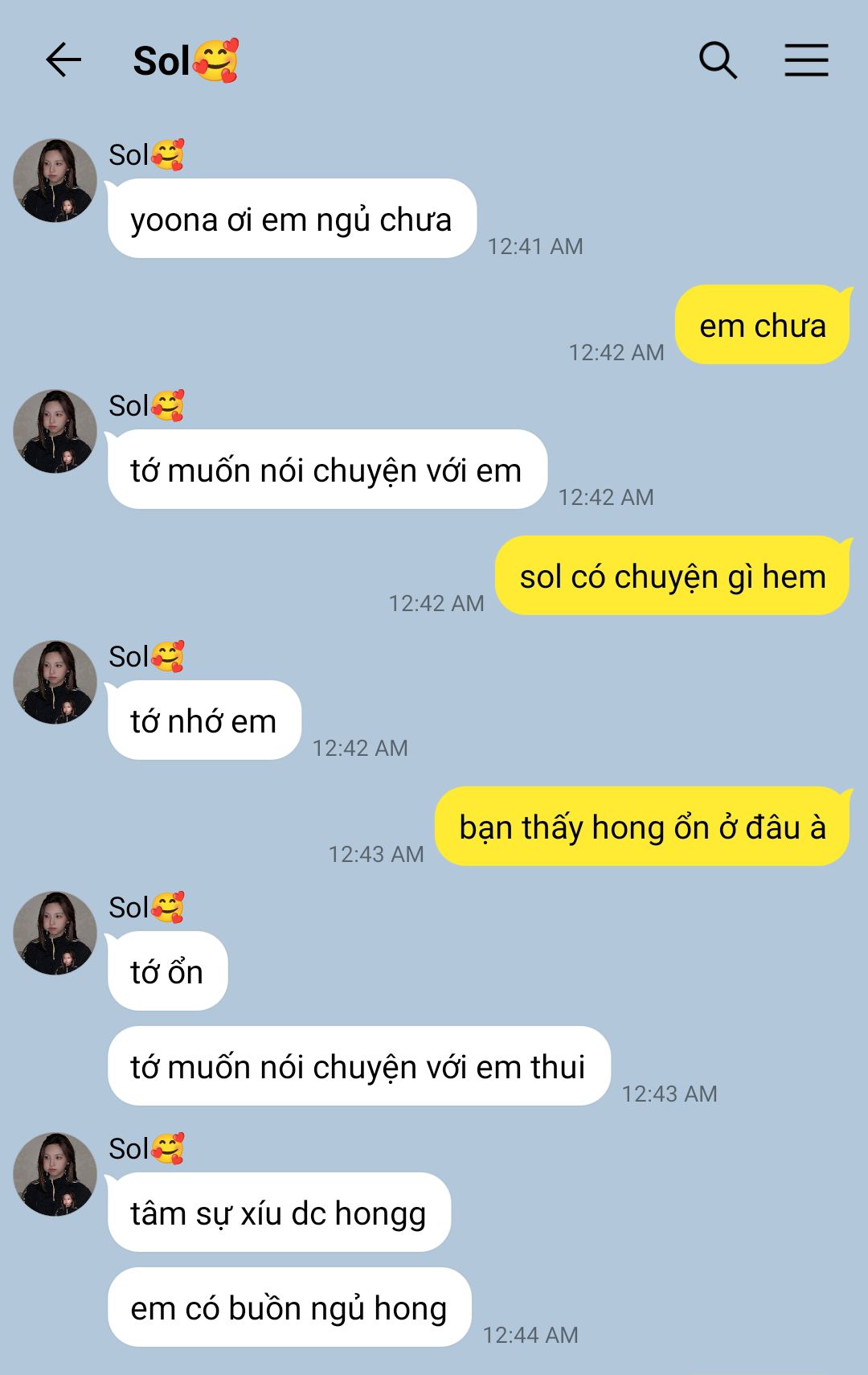The image size is (868, 1375).
Task: Select the 'yoona ơi em ngủ chưa' message
Action: tap(292, 219)
